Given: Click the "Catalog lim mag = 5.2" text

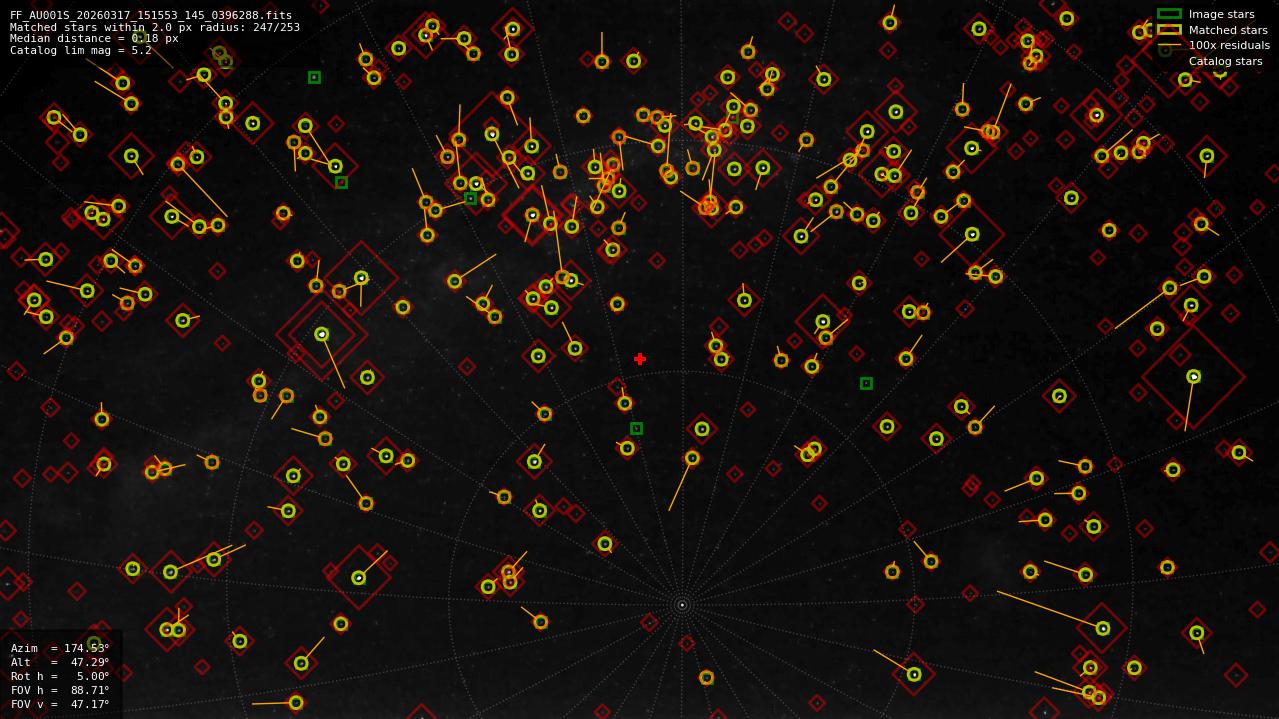Looking at the screenshot, I should [81, 50].
